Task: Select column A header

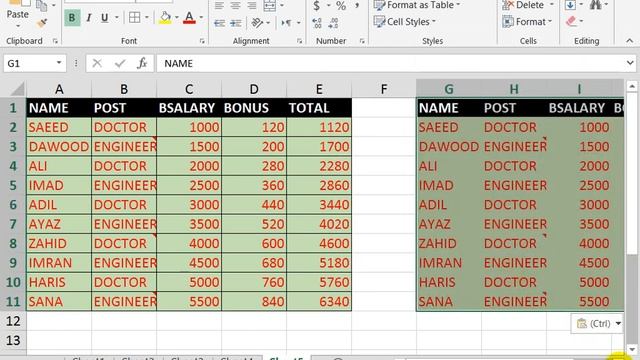Action: 59,89
